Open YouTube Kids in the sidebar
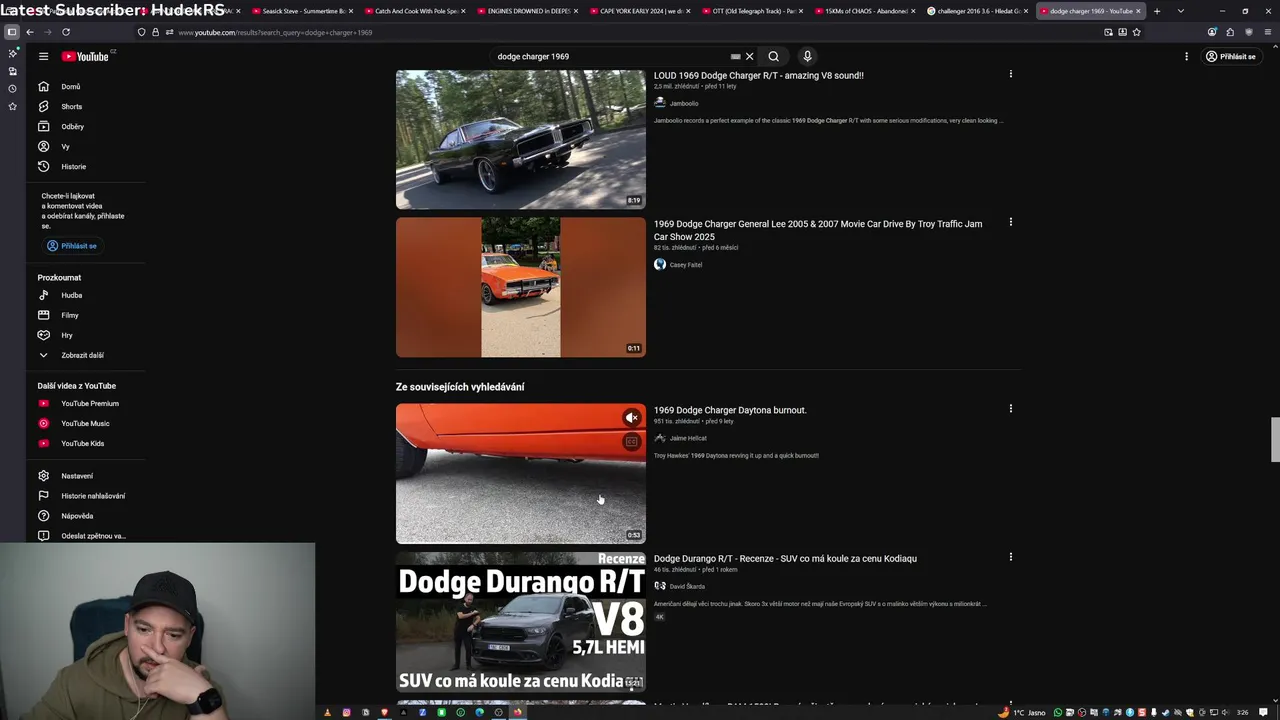 pyautogui.click(x=84, y=443)
